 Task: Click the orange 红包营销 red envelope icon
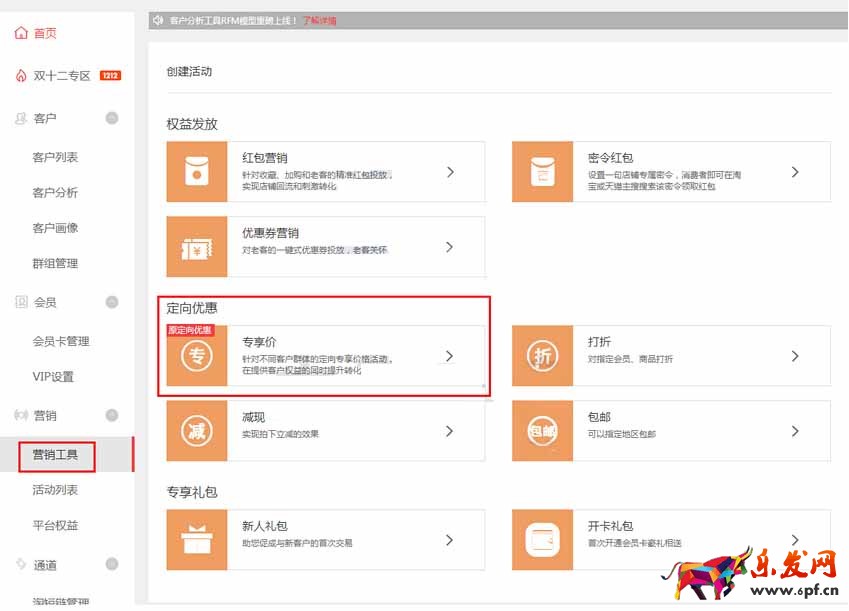(x=197, y=172)
